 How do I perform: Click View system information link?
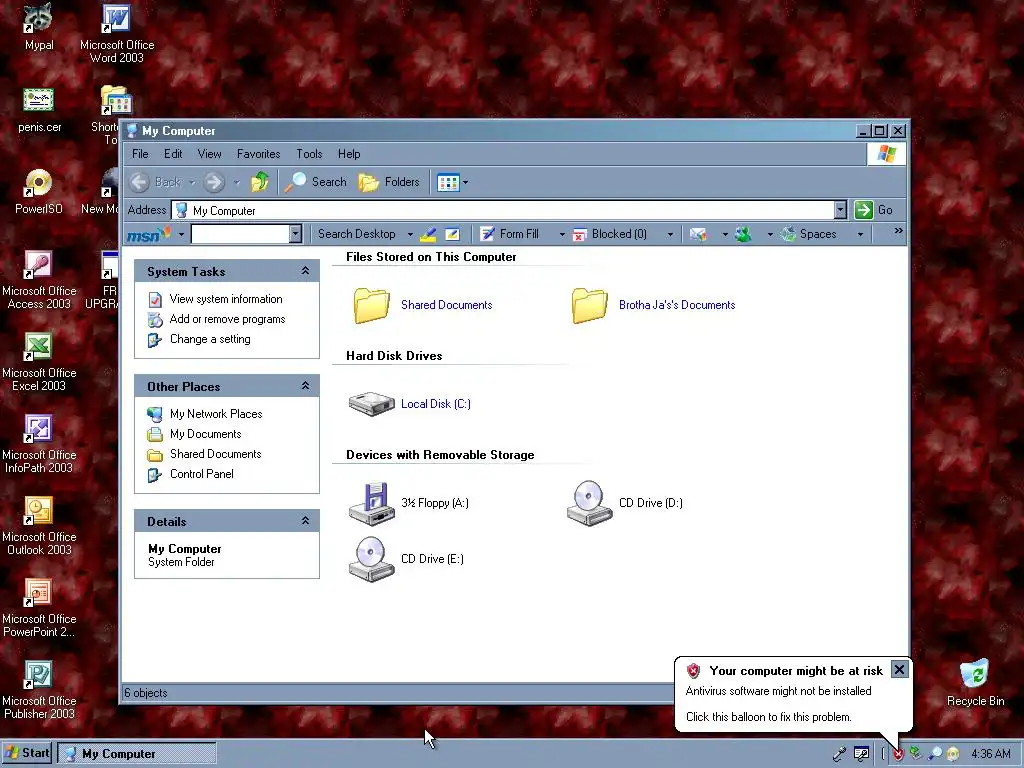(226, 299)
